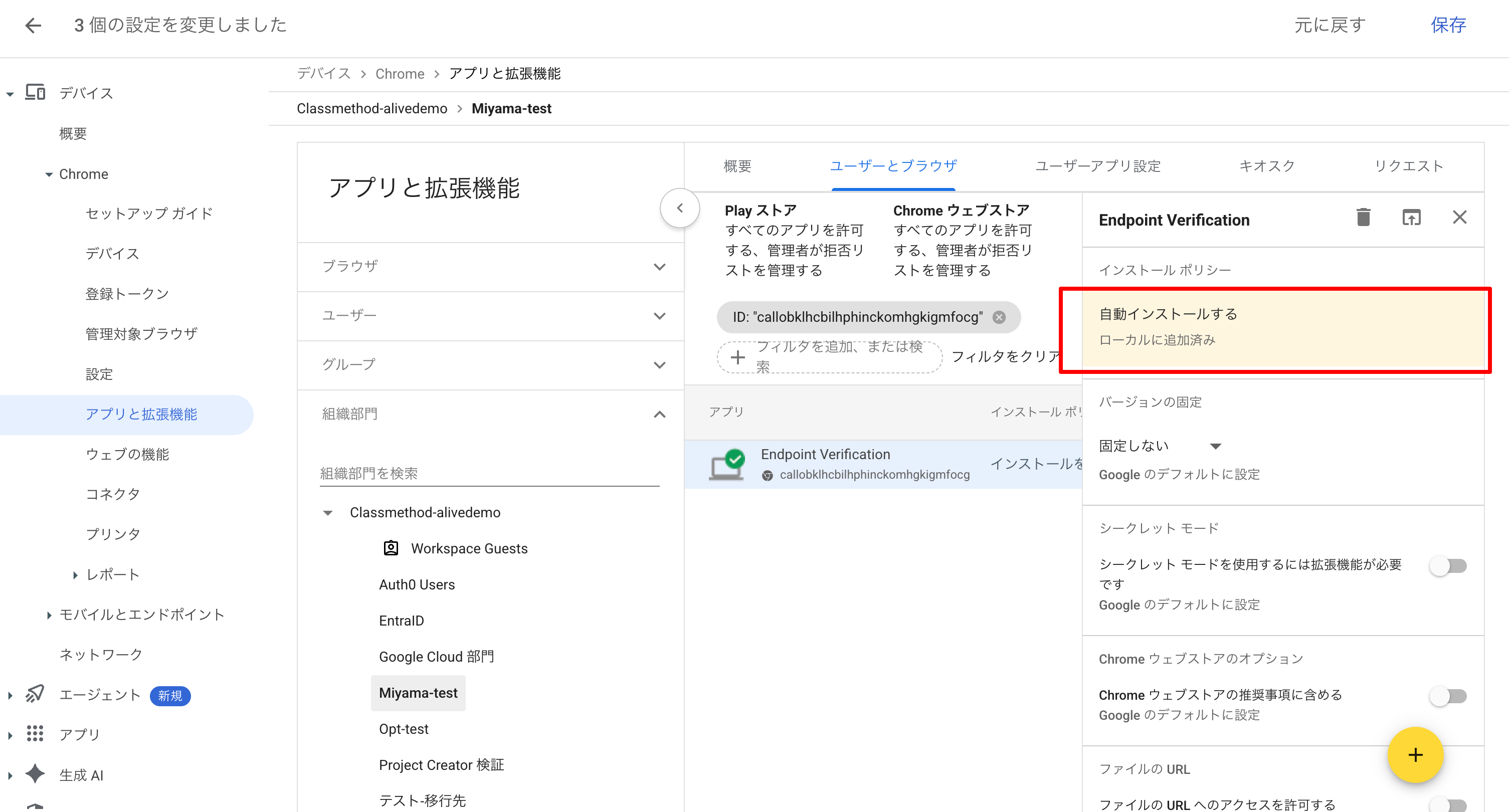
Task: Open ウェブの機能 in sidebar
Action: (x=127, y=454)
